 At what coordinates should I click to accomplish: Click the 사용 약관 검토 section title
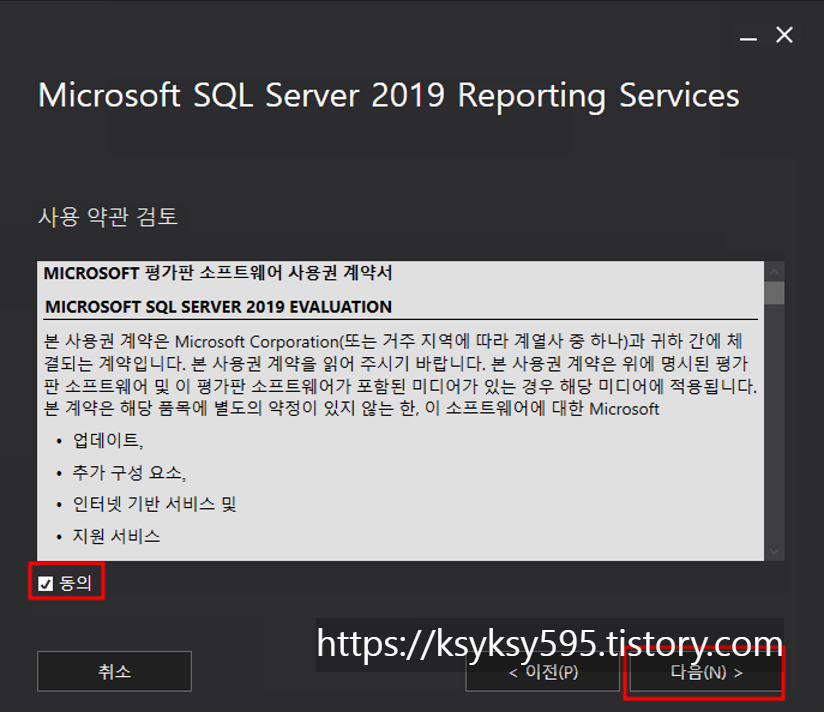[x=108, y=216]
